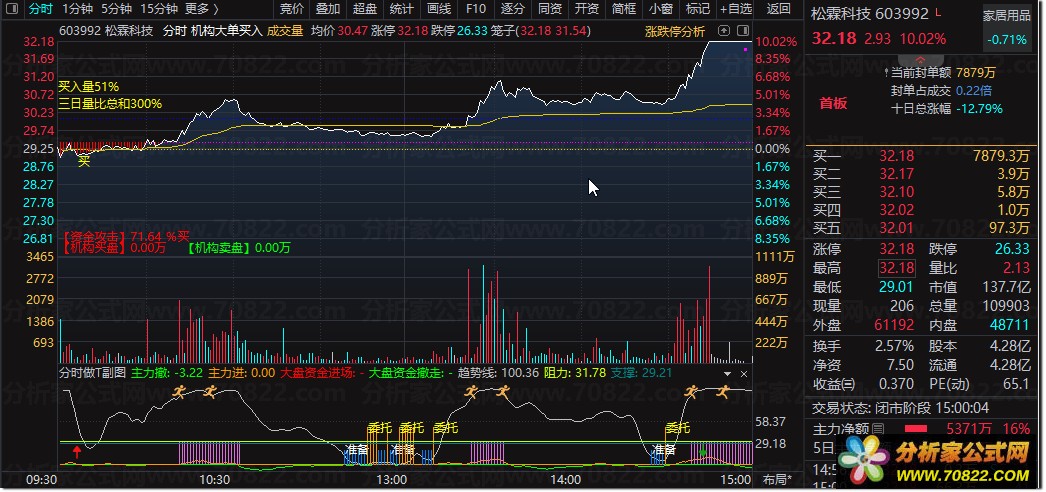
Task: Click the red up-arrow signal in sub-chart
Action: pyautogui.click(x=77, y=453)
